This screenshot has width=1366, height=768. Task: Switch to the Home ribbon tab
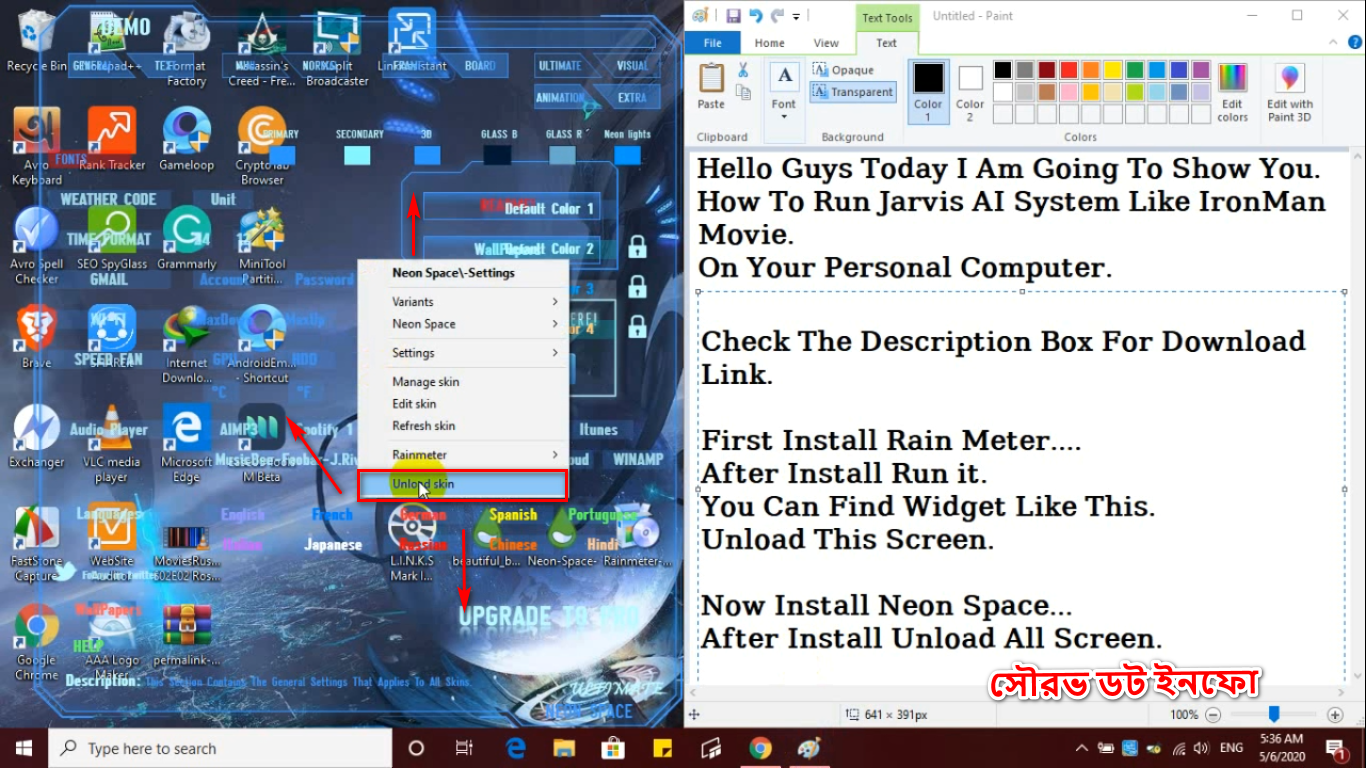(x=770, y=43)
